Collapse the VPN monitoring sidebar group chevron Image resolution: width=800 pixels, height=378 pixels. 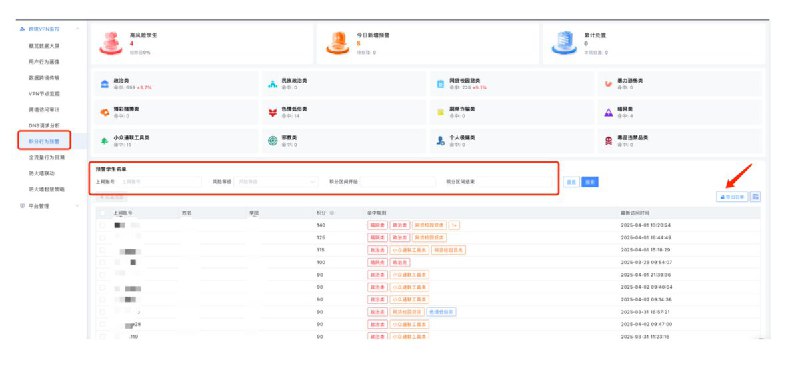coord(78,29)
